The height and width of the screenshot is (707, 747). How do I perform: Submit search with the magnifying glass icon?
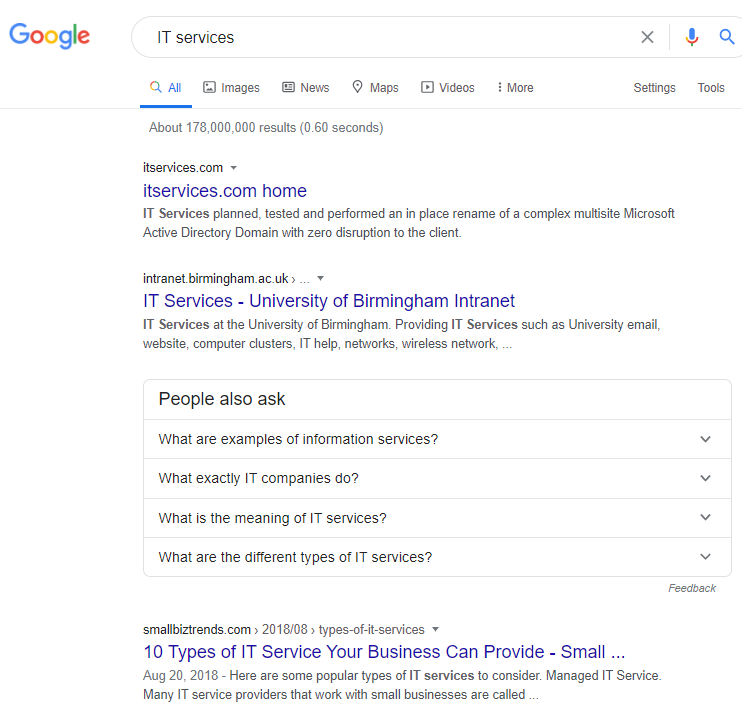point(727,37)
